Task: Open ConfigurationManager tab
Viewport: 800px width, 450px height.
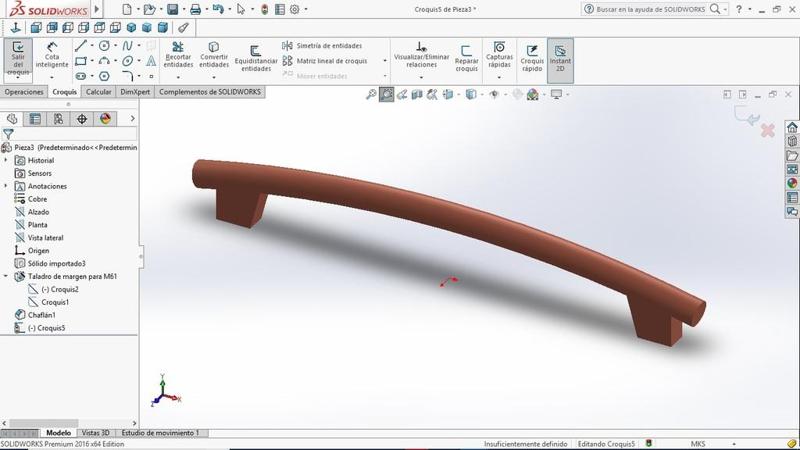Action: click(59, 119)
